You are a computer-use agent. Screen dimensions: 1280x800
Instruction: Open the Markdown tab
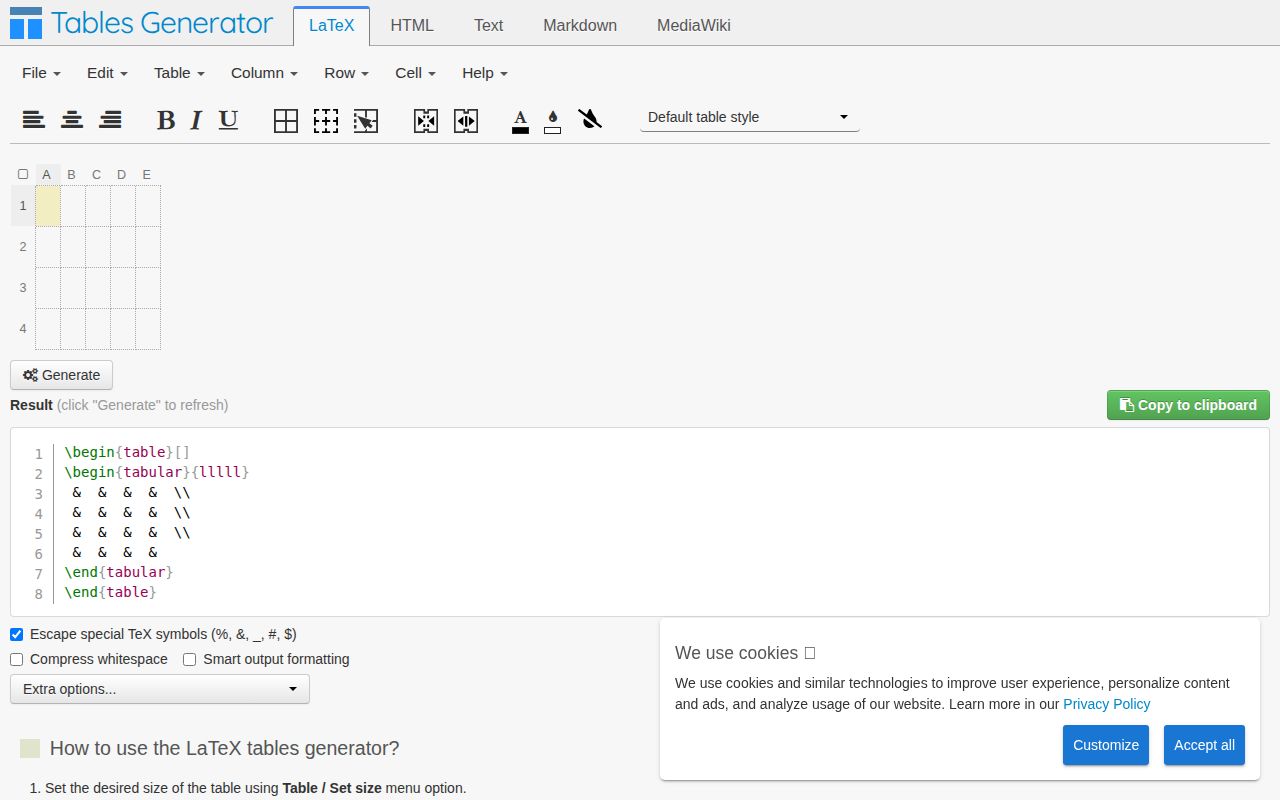coord(579,26)
